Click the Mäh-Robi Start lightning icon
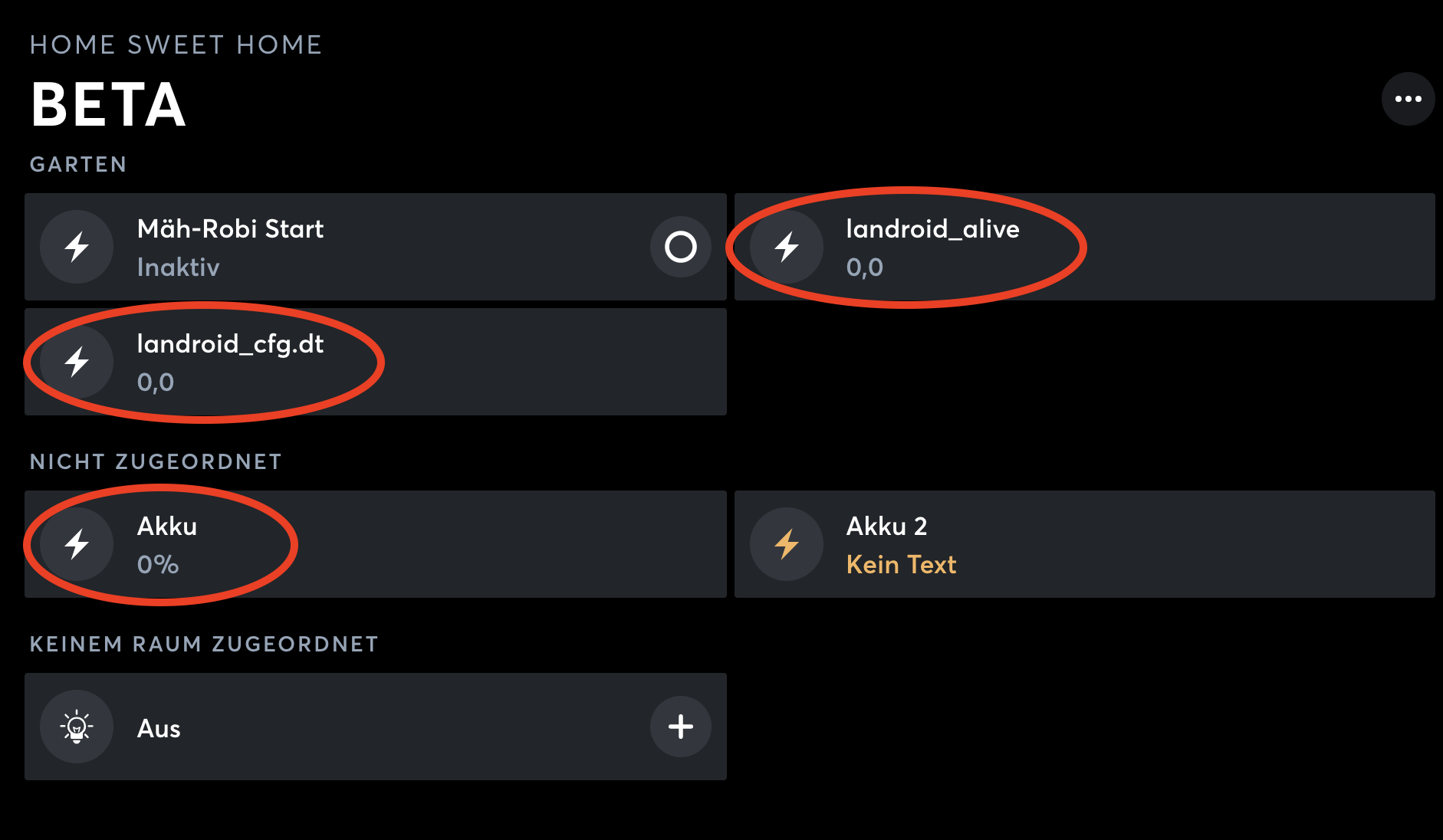Image resolution: width=1443 pixels, height=840 pixels. (x=77, y=247)
